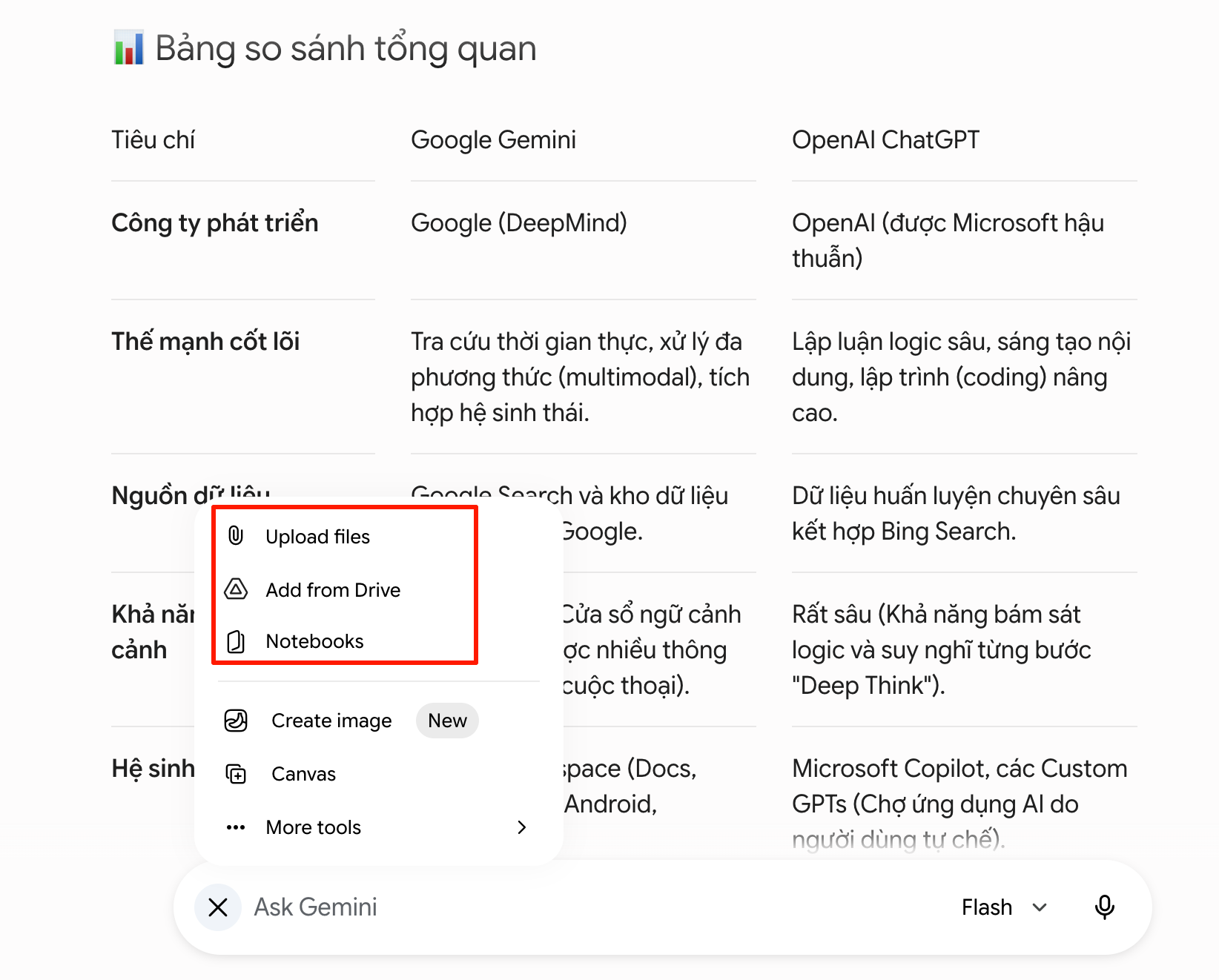Click the bar chart emoji in heading

128,48
